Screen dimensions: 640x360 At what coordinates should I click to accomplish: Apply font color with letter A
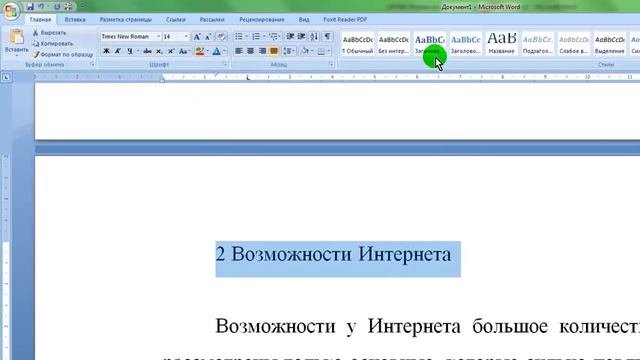[216, 51]
